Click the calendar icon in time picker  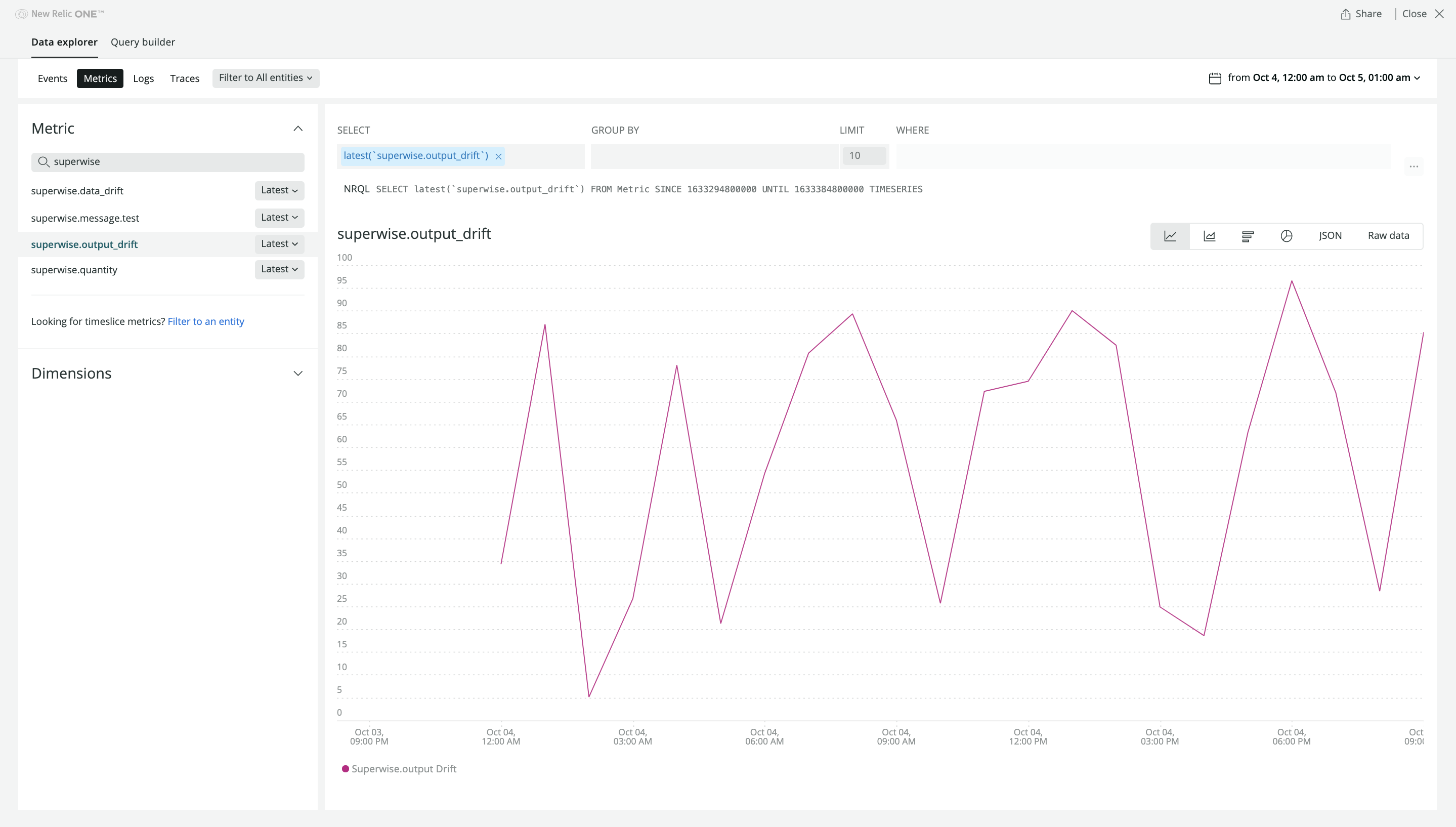tap(1215, 78)
